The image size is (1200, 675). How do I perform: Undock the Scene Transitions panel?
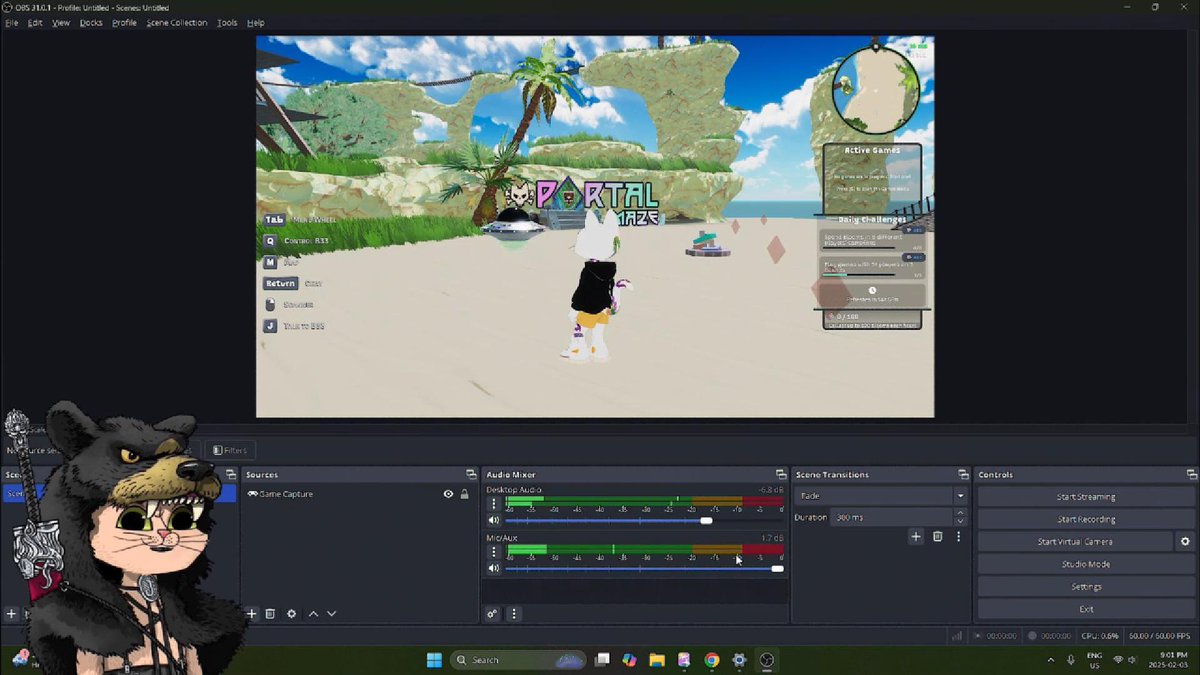pos(963,475)
